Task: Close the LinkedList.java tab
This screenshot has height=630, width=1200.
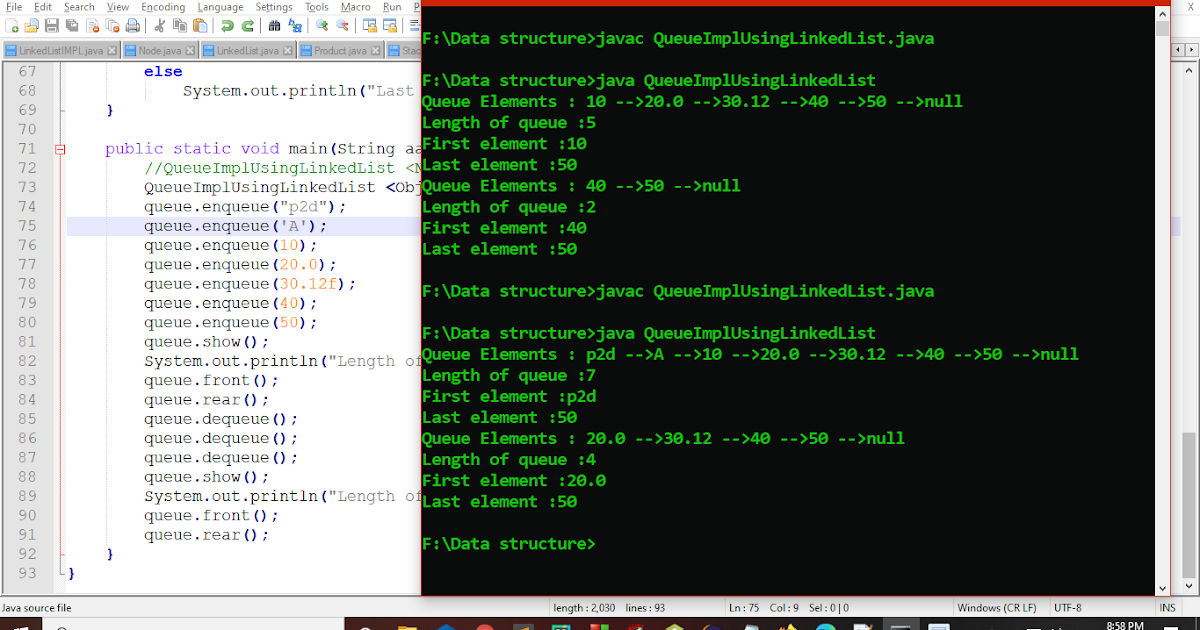Action: 287,49
